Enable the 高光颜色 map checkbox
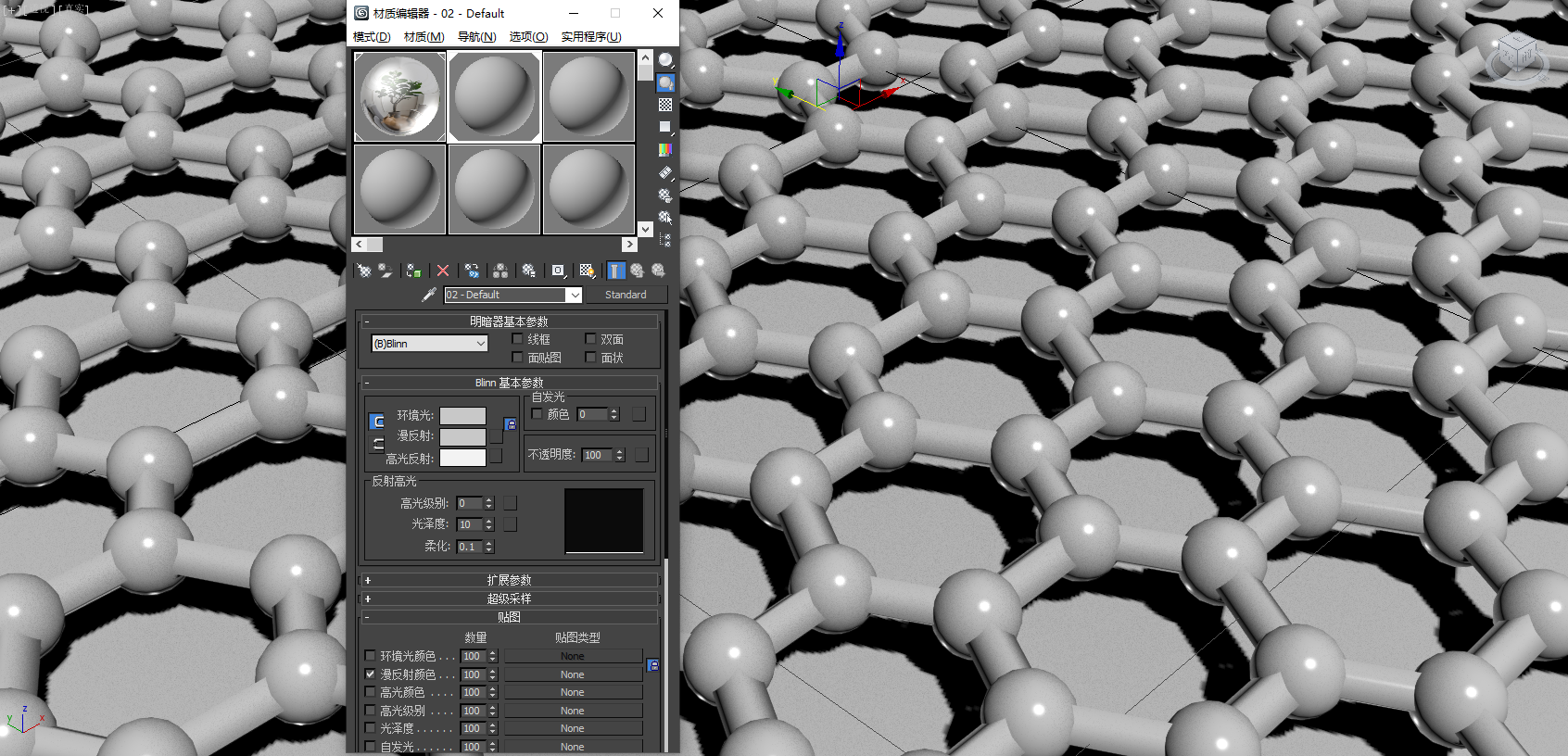 (371, 692)
